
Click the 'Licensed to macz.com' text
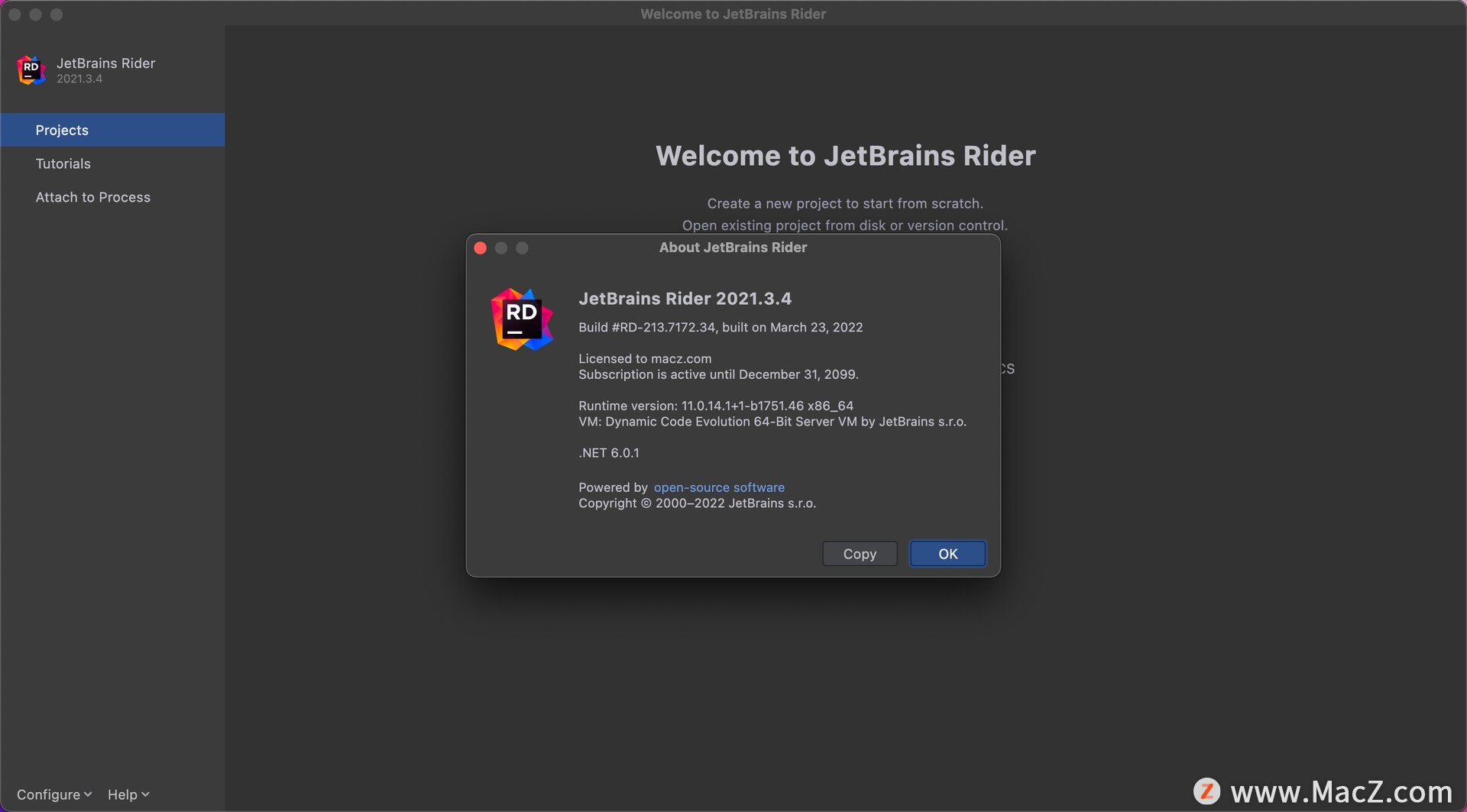(645, 358)
